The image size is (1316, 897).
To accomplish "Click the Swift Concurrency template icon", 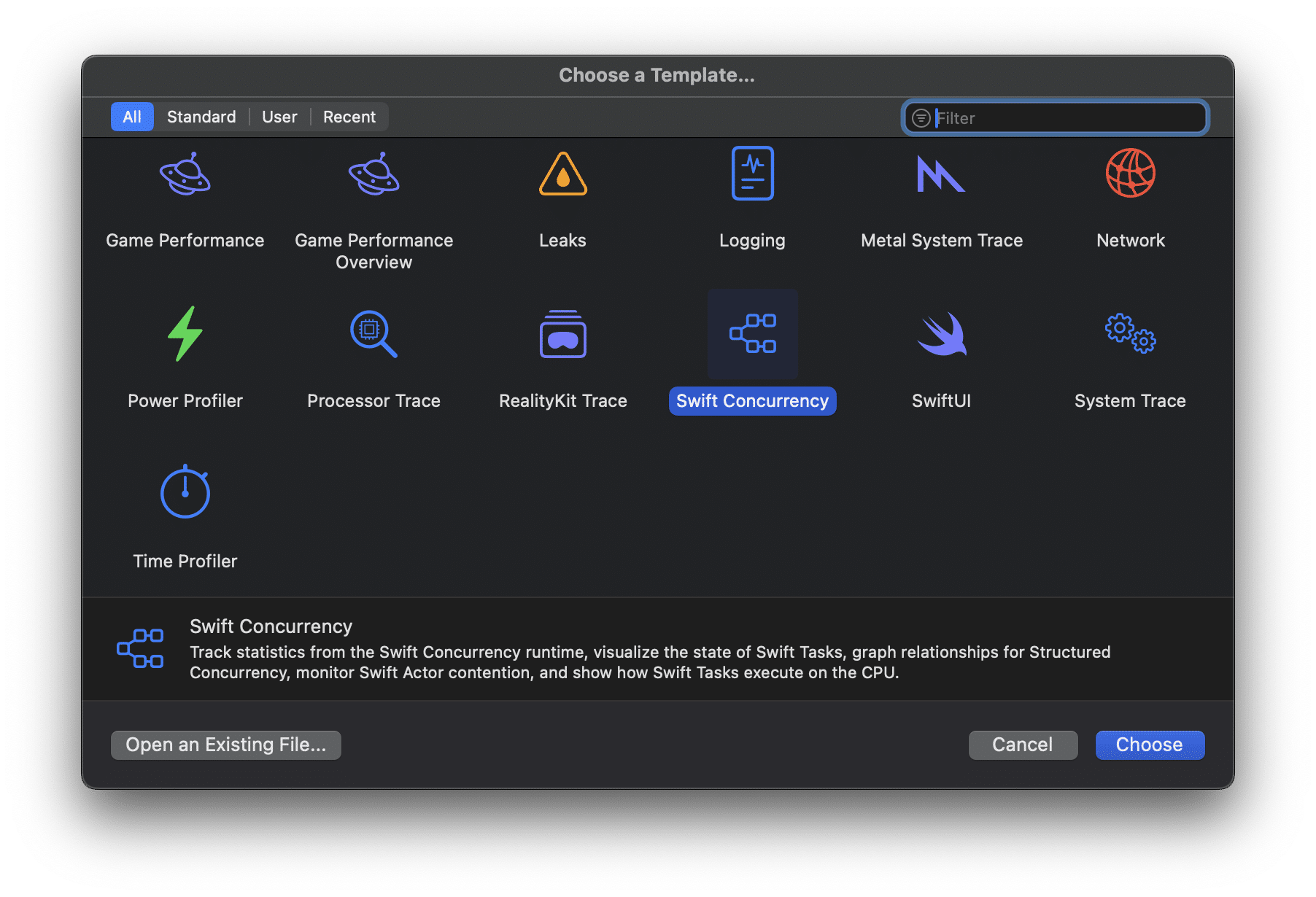I will coord(752,334).
